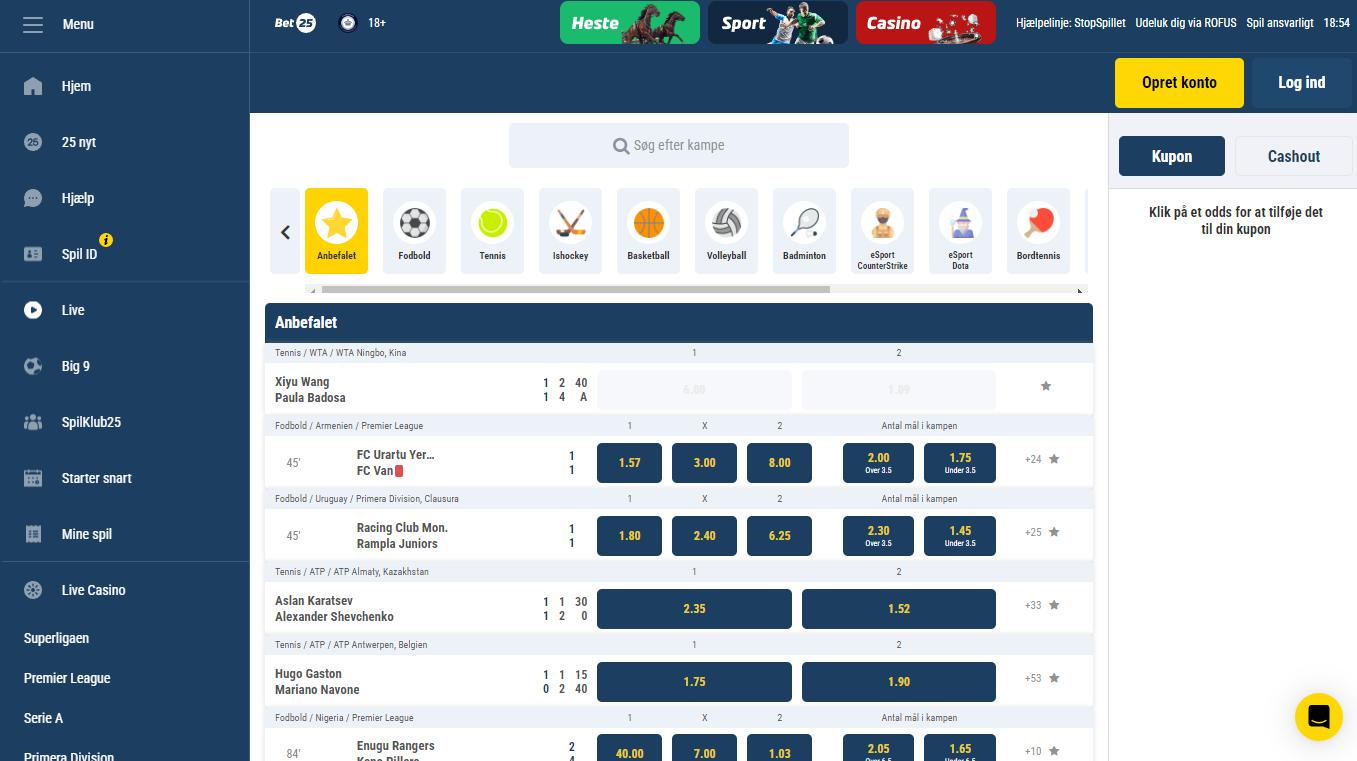Open the Casino section banner

point(926,23)
